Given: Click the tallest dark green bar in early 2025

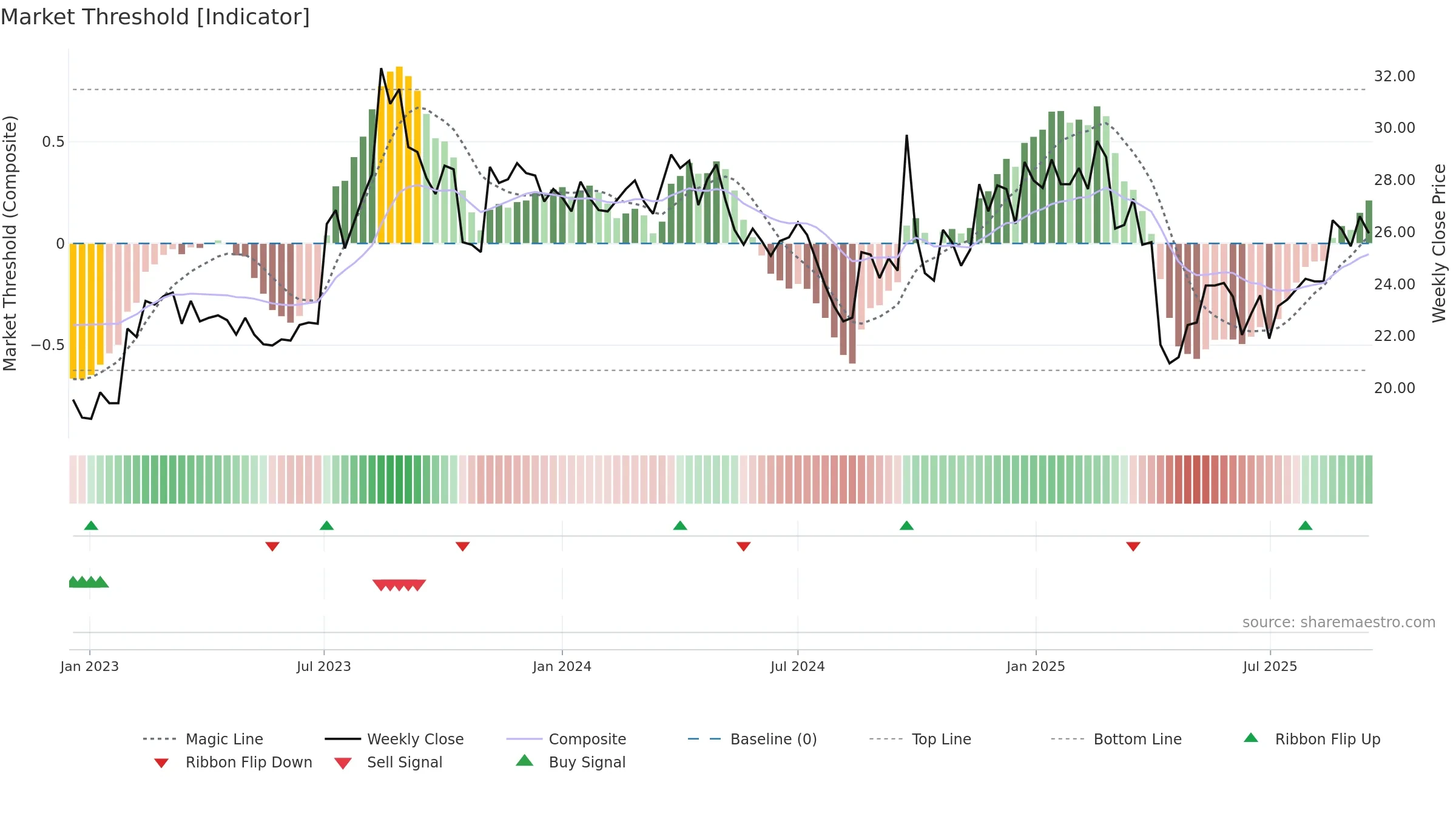Looking at the screenshot, I should [x=1097, y=175].
